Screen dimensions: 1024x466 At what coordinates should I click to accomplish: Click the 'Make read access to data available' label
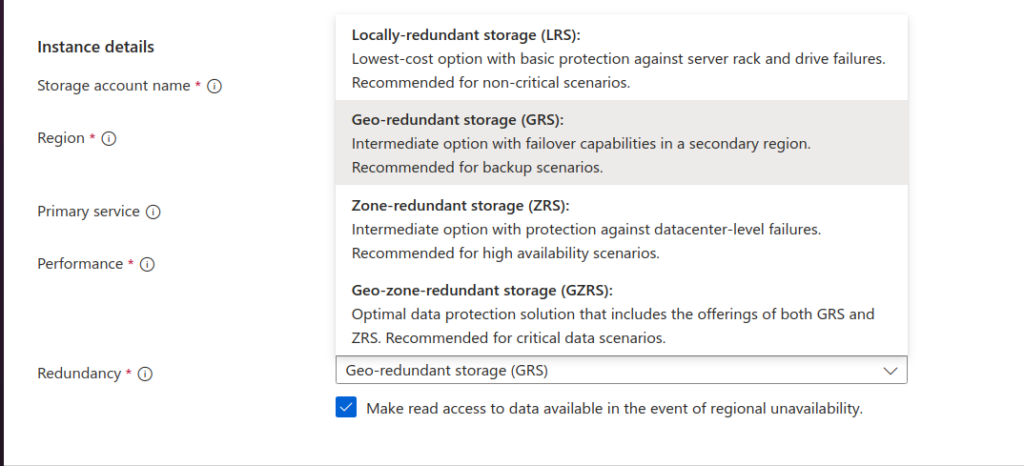click(x=614, y=408)
